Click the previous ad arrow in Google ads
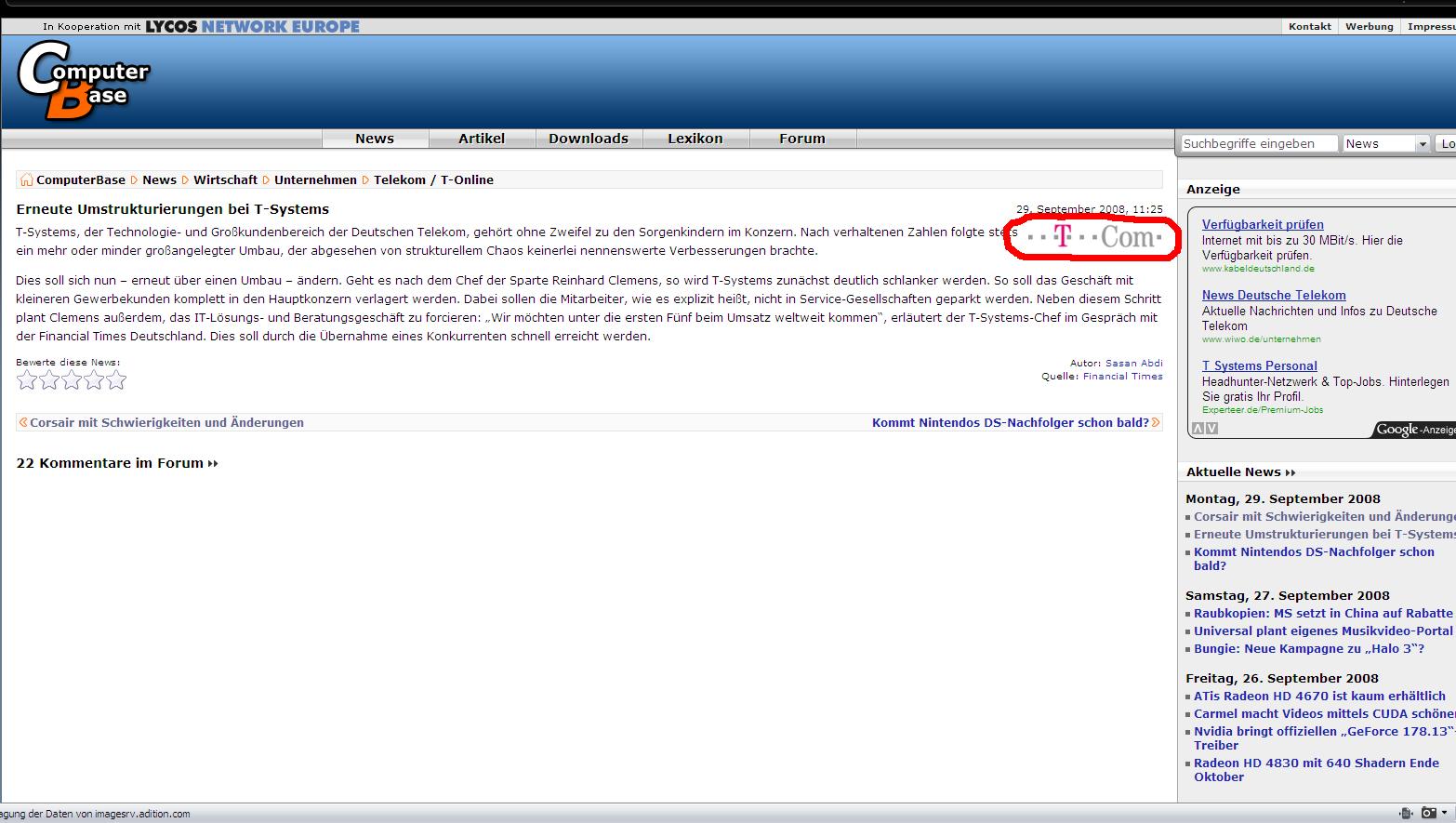Image resolution: width=1456 pixels, height=823 pixels. click(x=1198, y=429)
